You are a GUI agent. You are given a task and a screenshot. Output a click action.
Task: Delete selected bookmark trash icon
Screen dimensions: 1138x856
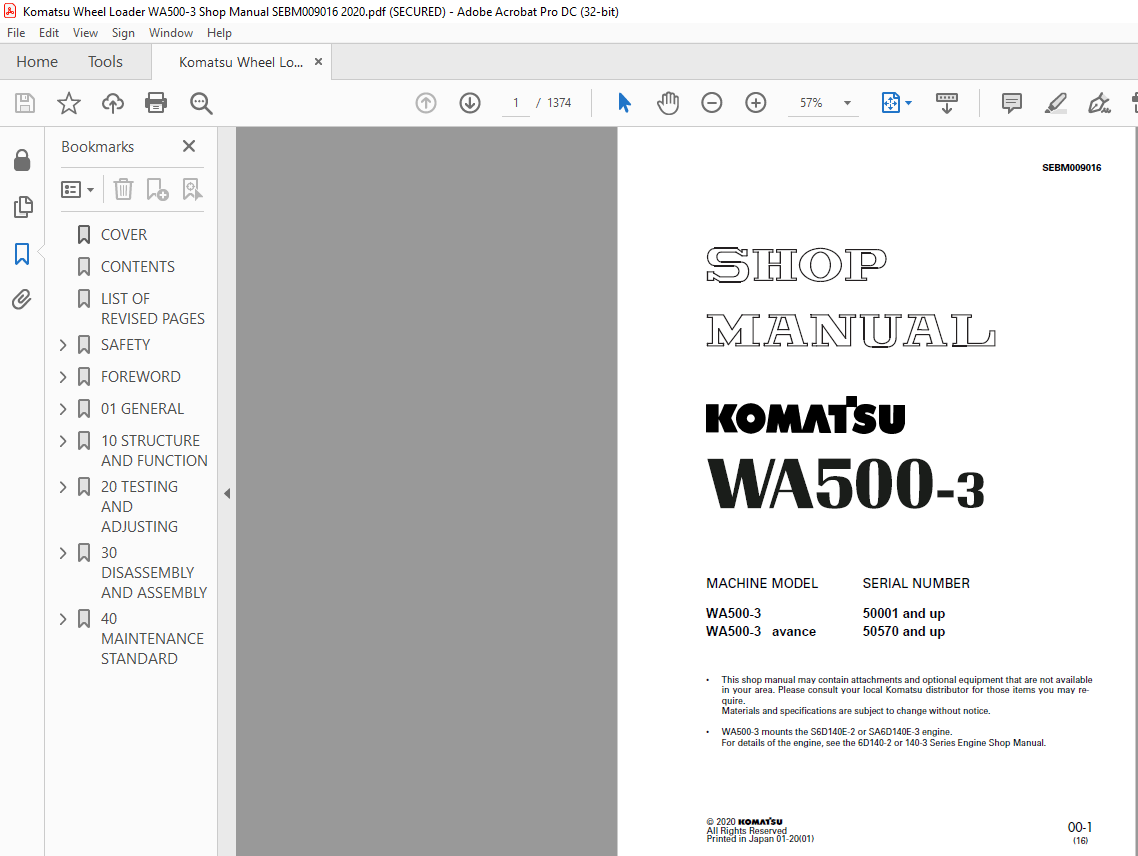click(x=123, y=189)
